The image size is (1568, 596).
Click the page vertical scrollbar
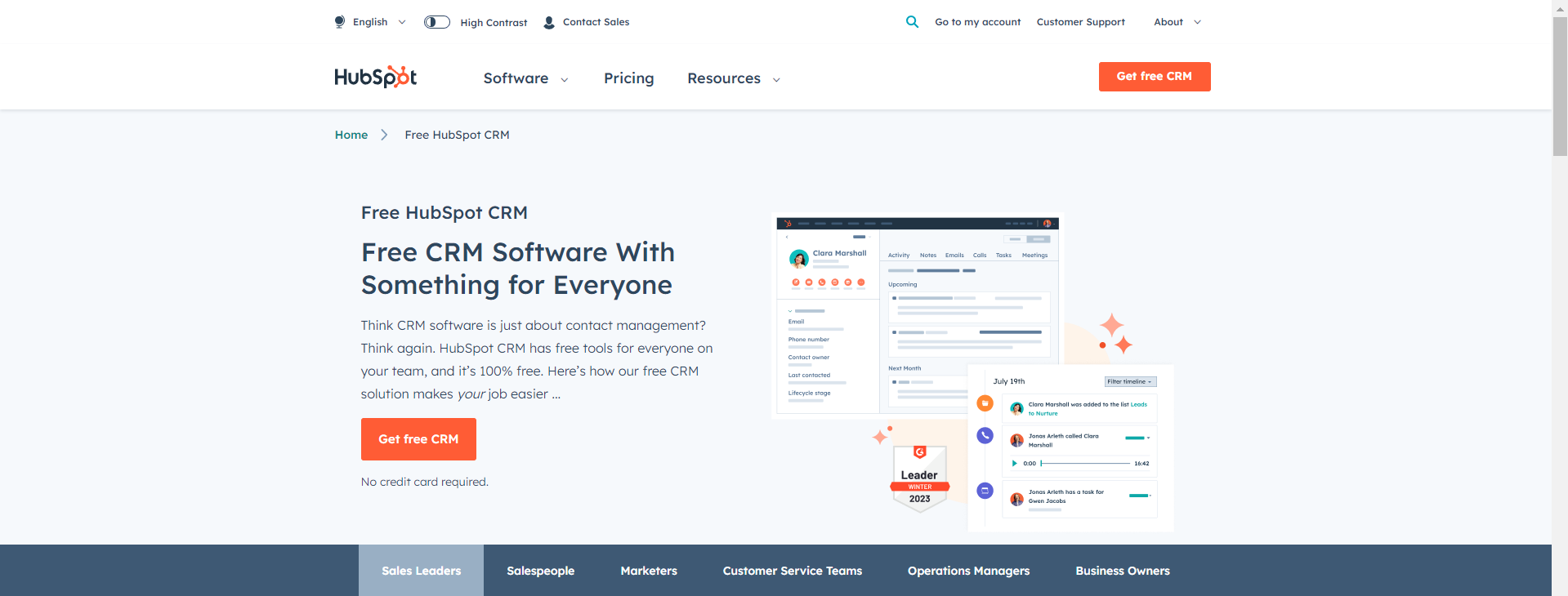(x=1560, y=86)
